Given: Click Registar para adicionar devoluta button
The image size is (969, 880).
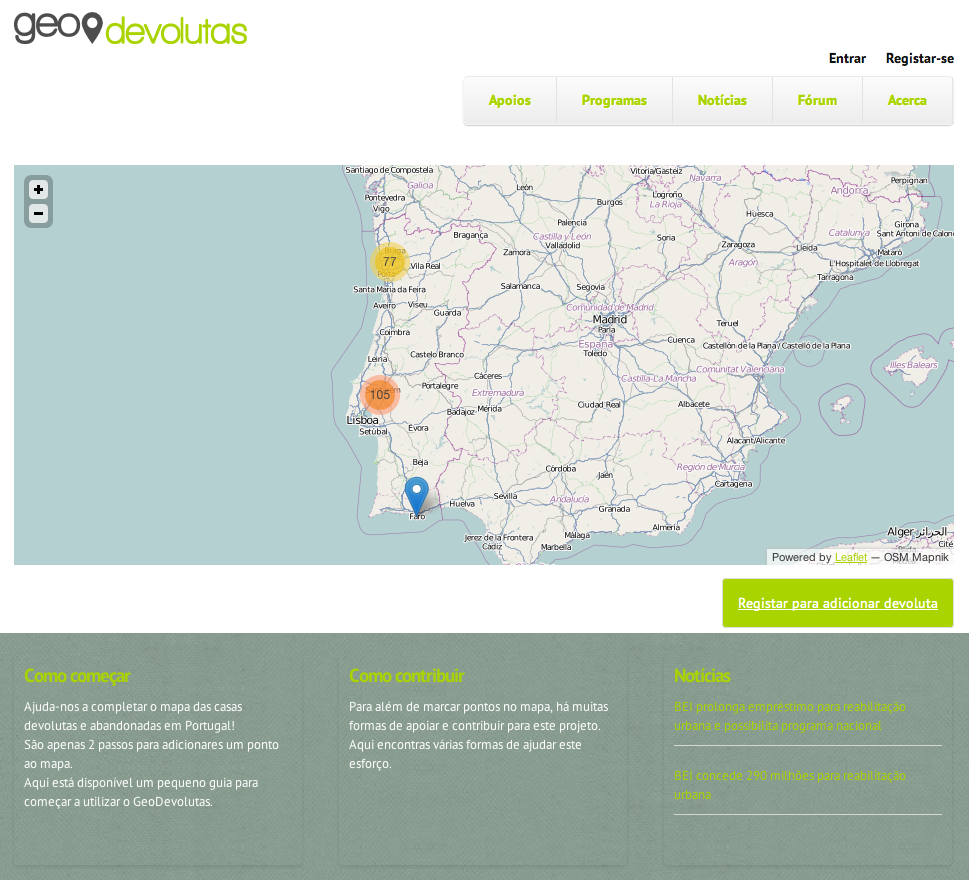Looking at the screenshot, I should (837, 603).
